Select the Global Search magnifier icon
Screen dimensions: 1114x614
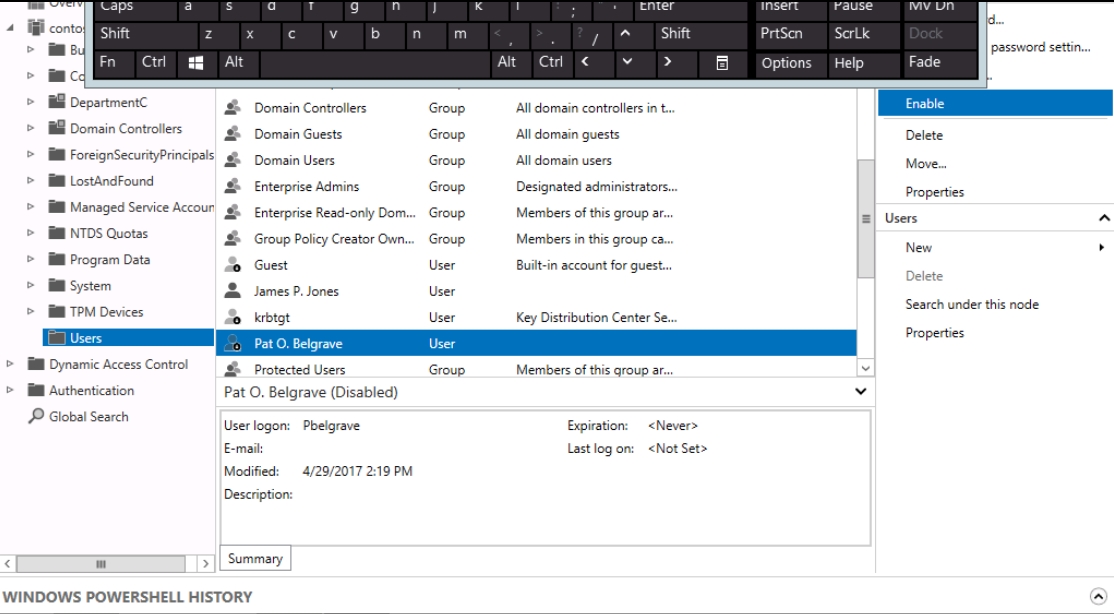pos(36,416)
